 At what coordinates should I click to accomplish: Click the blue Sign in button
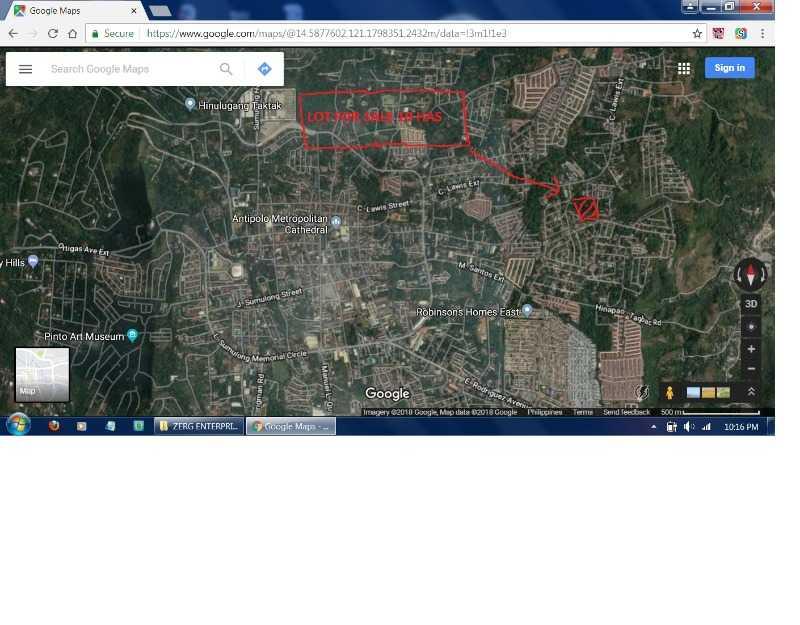tap(729, 68)
